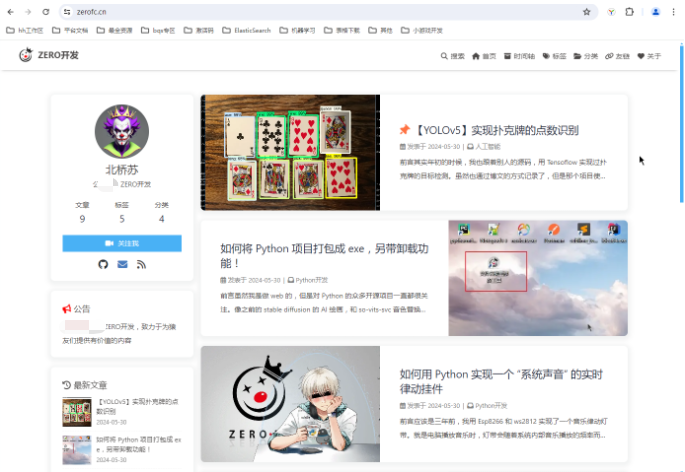Open the desktop clouds post cover image
This screenshot has width=685, height=472.
click(538, 278)
